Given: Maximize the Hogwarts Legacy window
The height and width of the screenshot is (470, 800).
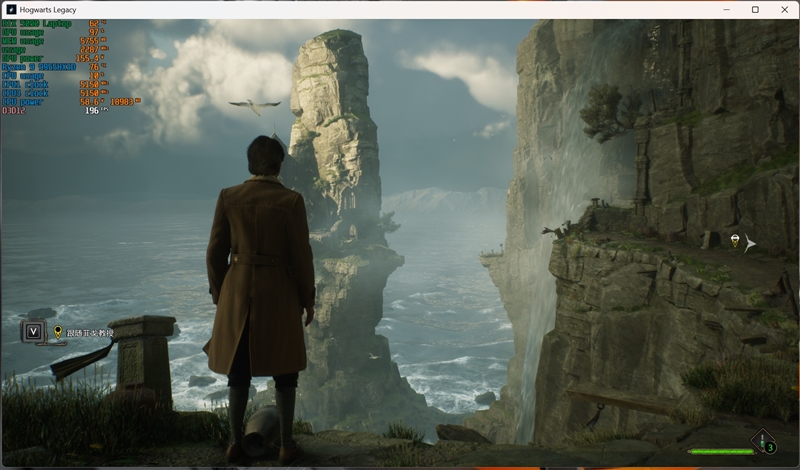Looking at the screenshot, I should [755, 9].
